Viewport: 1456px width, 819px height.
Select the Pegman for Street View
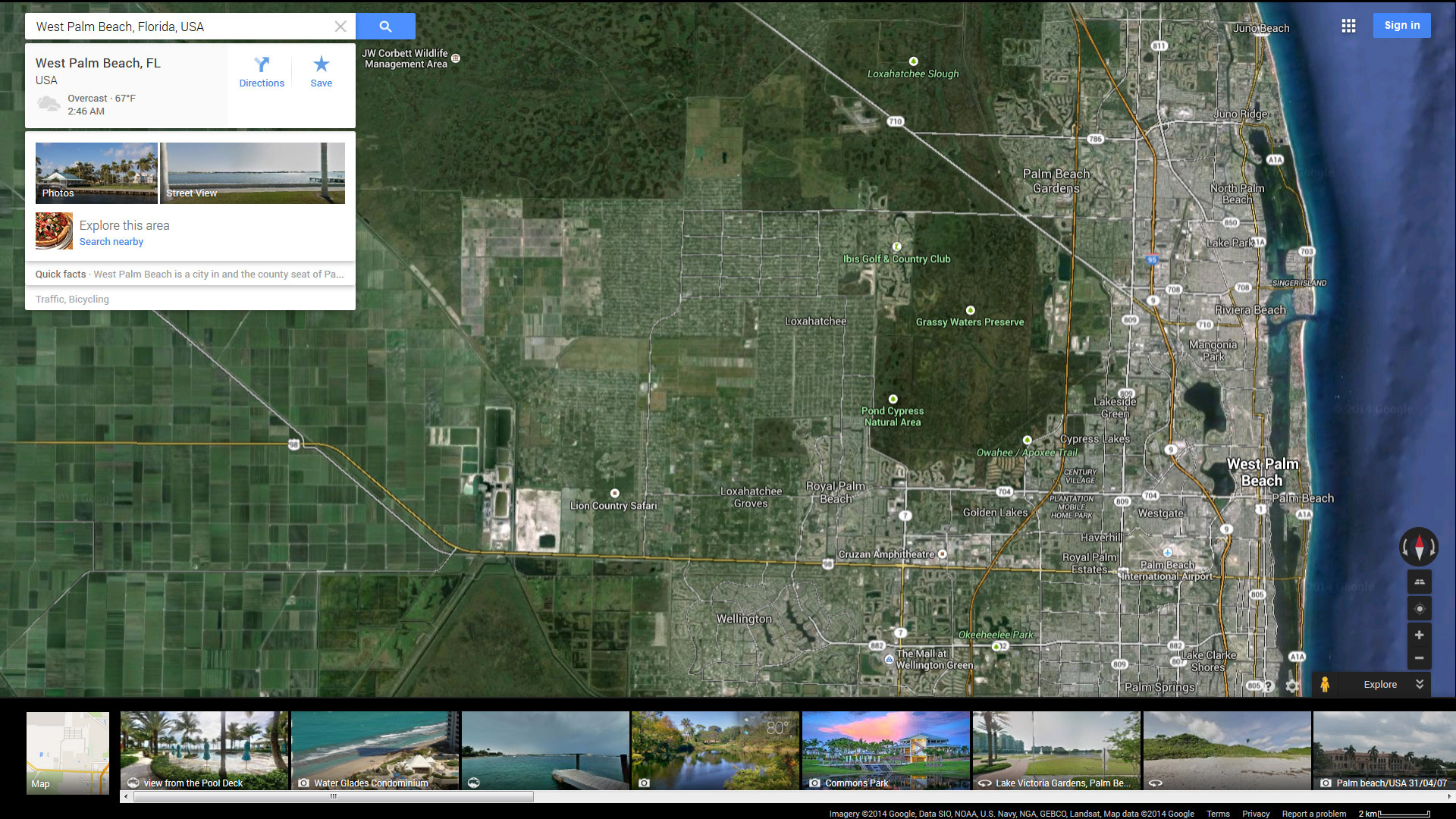pos(1325,684)
